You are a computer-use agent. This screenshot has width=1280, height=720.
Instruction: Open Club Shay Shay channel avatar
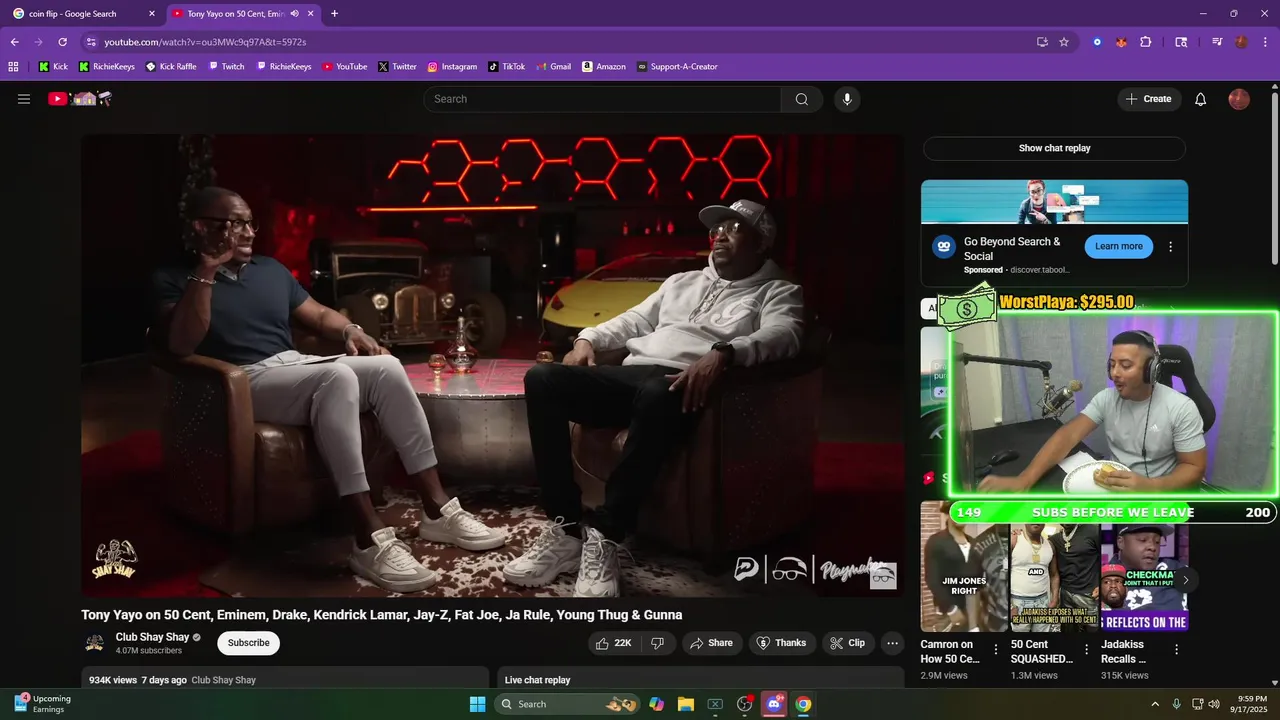[x=94, y=643]
